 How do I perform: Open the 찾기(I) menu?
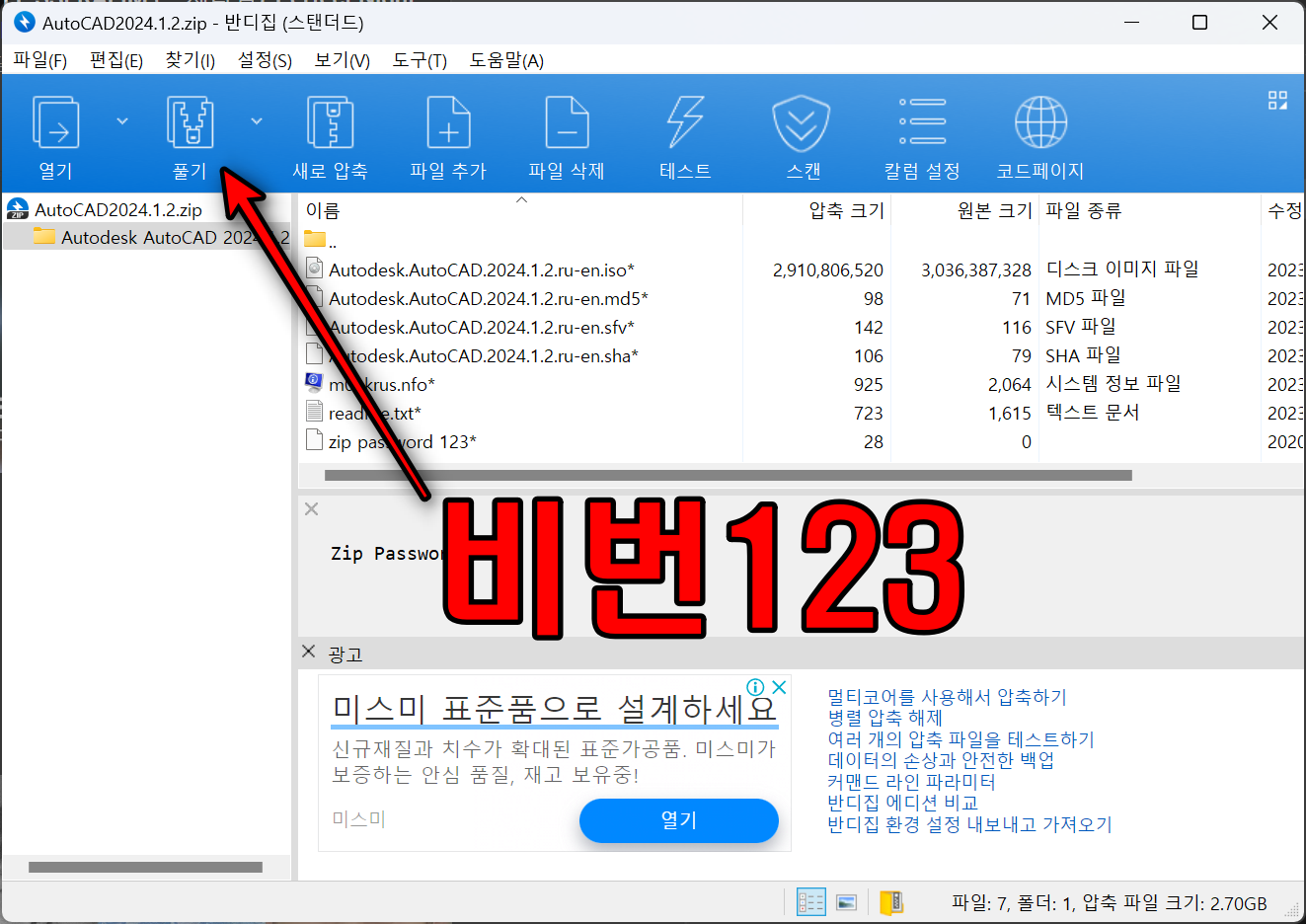coord(191,60)
